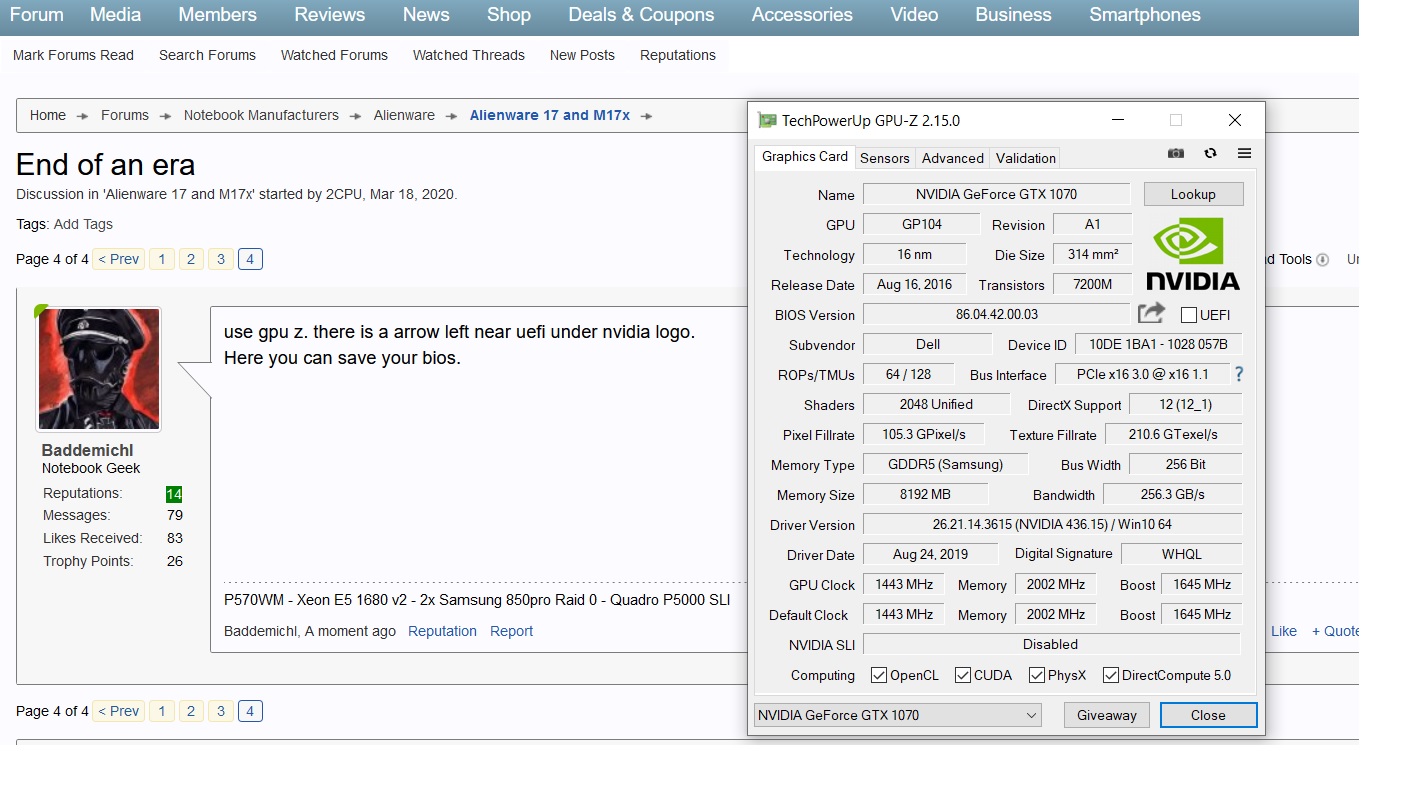The image size is (1402, 798).
Task: Open the GPU-Z hamburger menu icon
Action: [x=1244, y=153]
